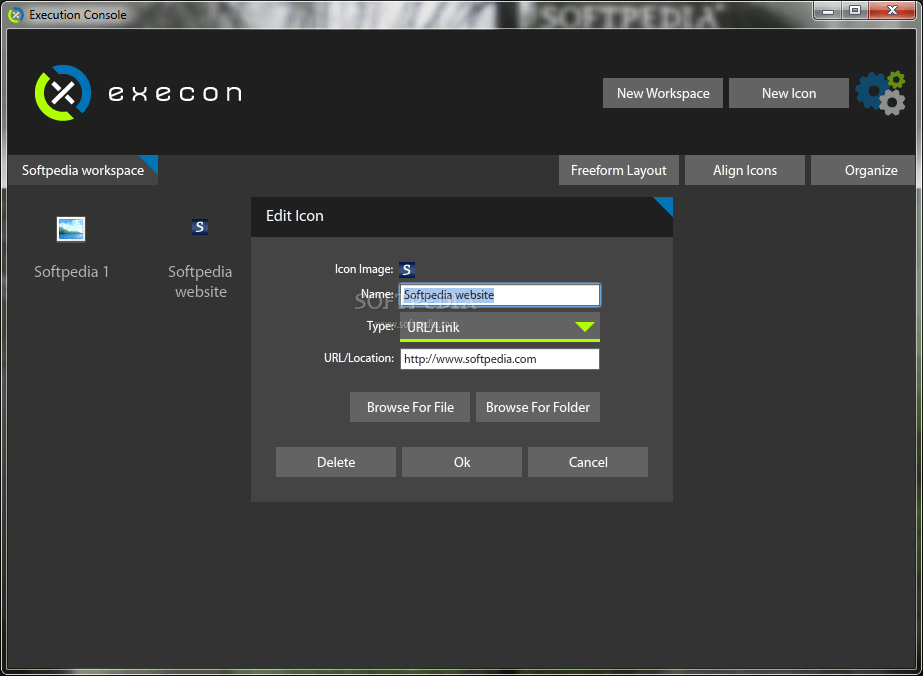This screenshot has height=676, width=923.
Task: Focus the URL/Location input field
Action: [500, 359]
